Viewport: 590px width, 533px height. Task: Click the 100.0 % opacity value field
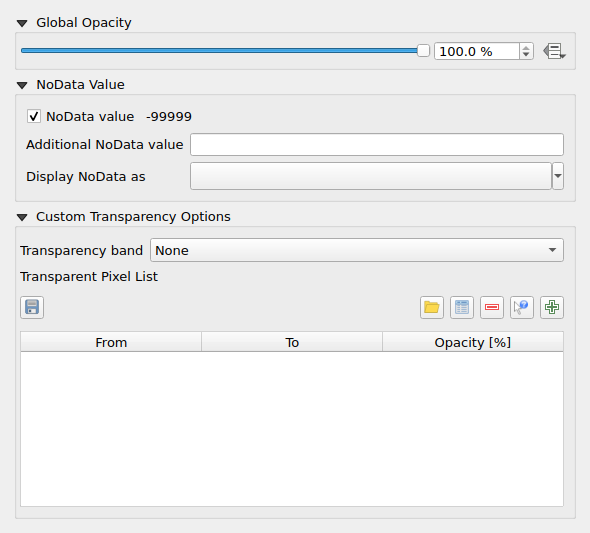pos(477,51)
